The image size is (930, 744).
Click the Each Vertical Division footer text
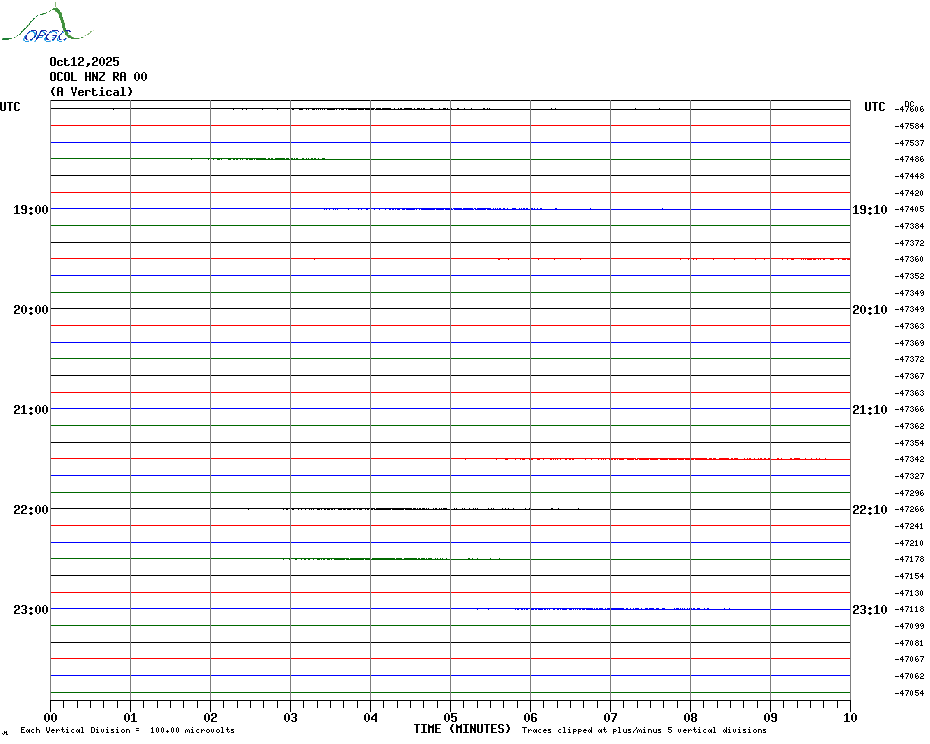[x=127, y=731]
